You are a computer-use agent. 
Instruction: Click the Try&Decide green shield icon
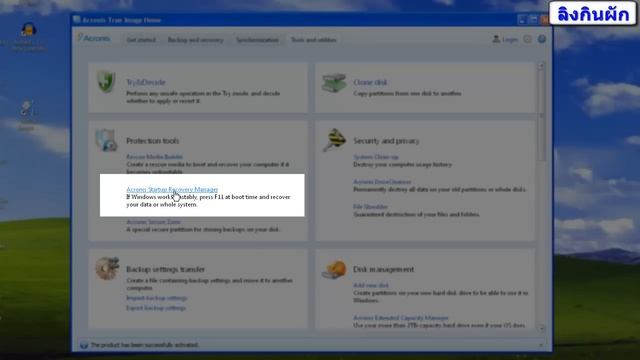[x=106, y=82]
